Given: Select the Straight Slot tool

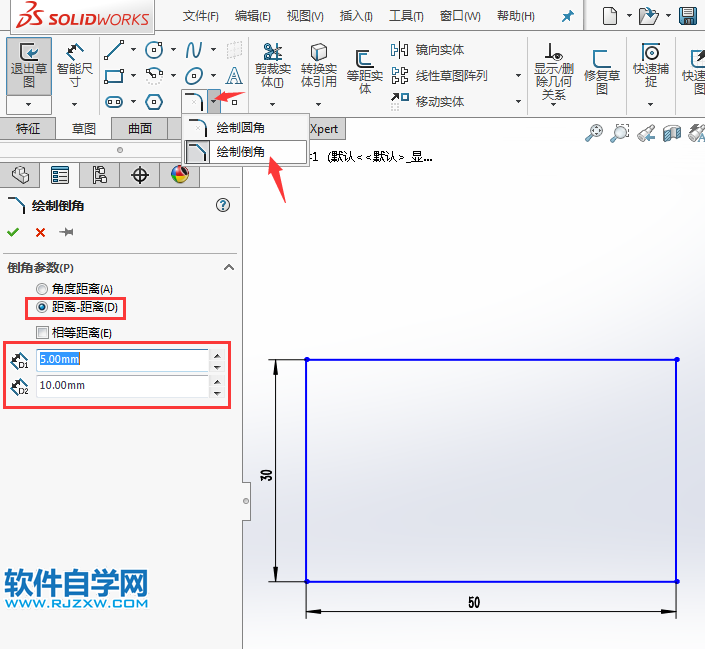Looking at the screenshot, I should [114, 102].
